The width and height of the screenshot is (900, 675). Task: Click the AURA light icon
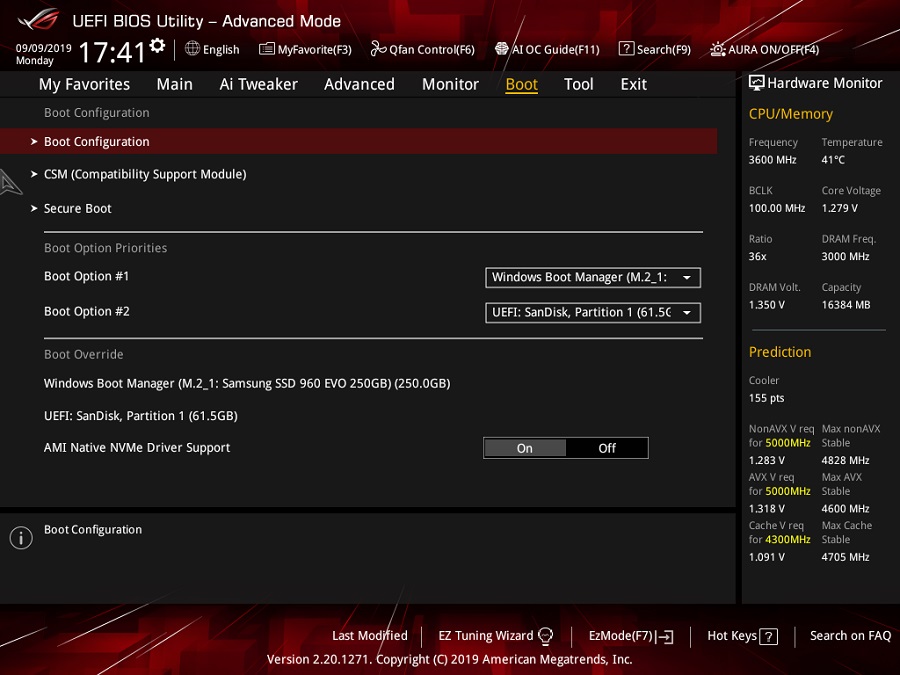coord(717,49)
